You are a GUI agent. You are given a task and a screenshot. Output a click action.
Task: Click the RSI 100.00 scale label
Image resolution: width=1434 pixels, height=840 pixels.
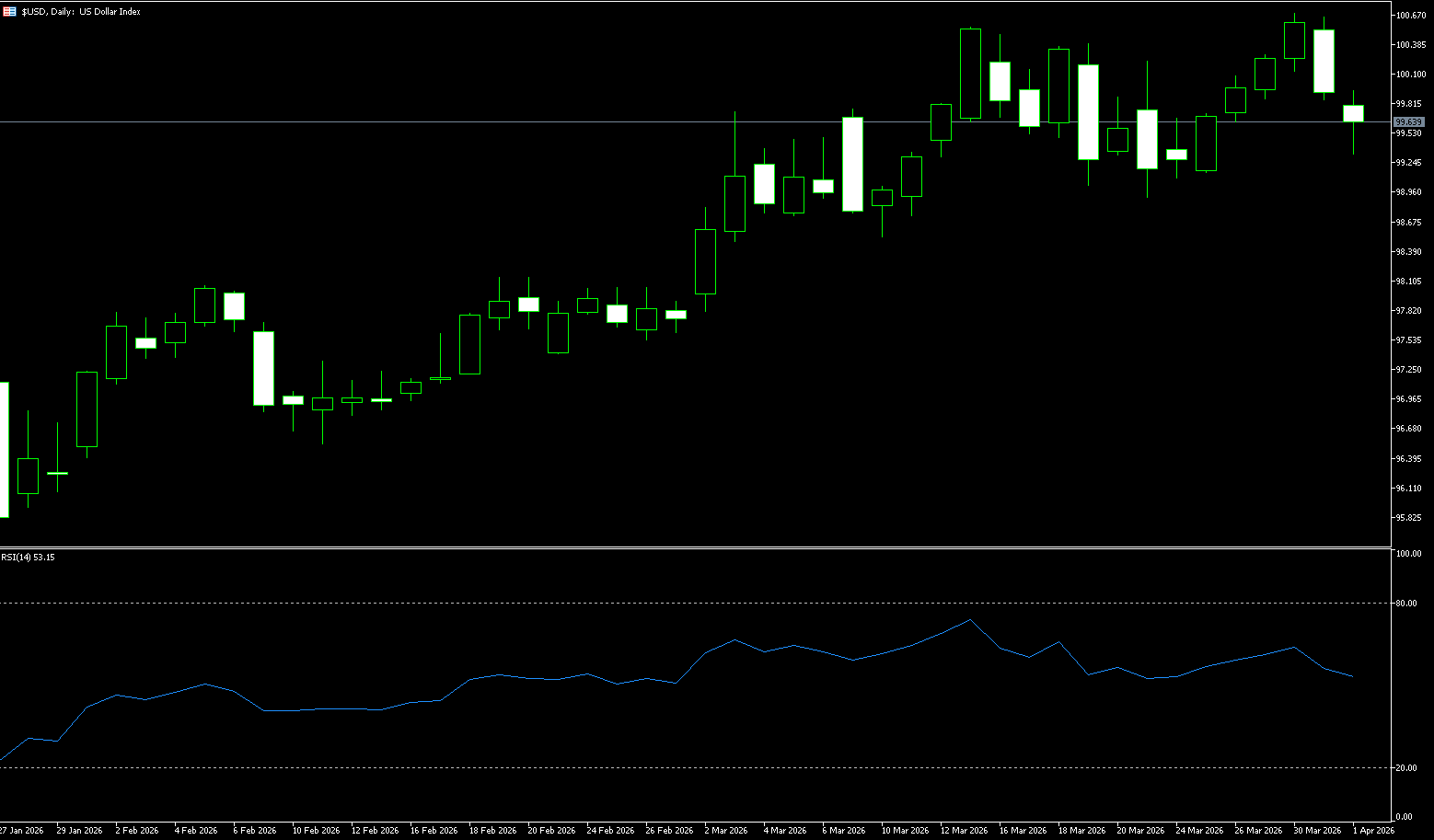(x=1408, y=554)
